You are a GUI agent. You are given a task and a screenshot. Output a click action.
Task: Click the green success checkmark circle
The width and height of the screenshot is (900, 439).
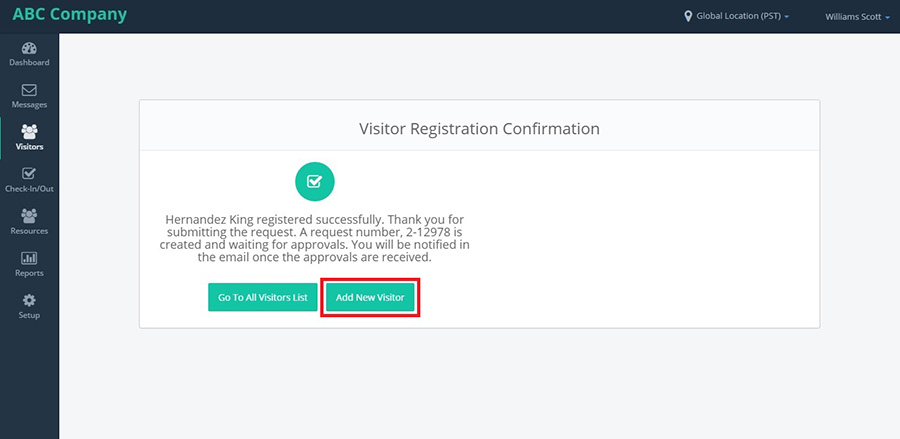pyautogui.click(x=315, y=181)
